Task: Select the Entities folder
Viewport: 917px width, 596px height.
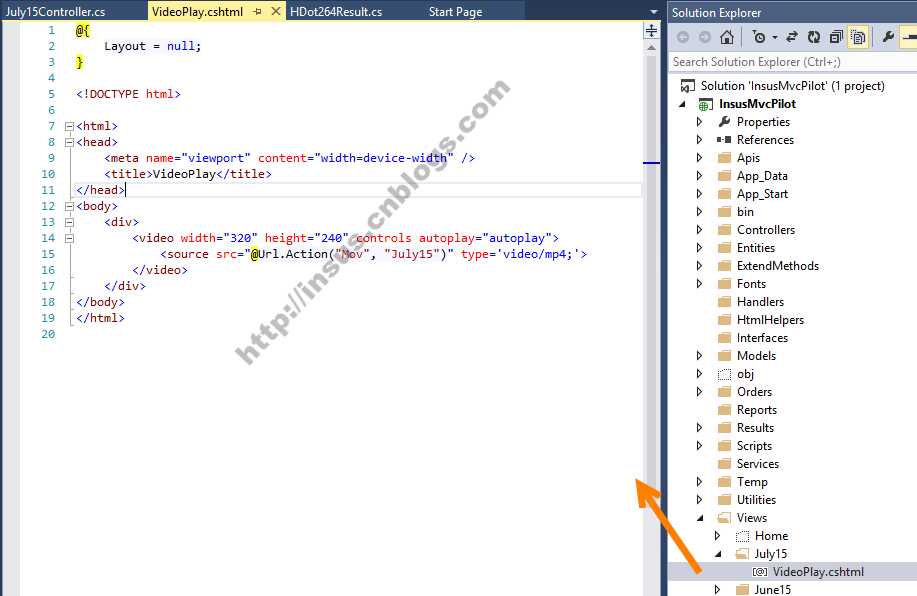Action: [x=756, y=248]
